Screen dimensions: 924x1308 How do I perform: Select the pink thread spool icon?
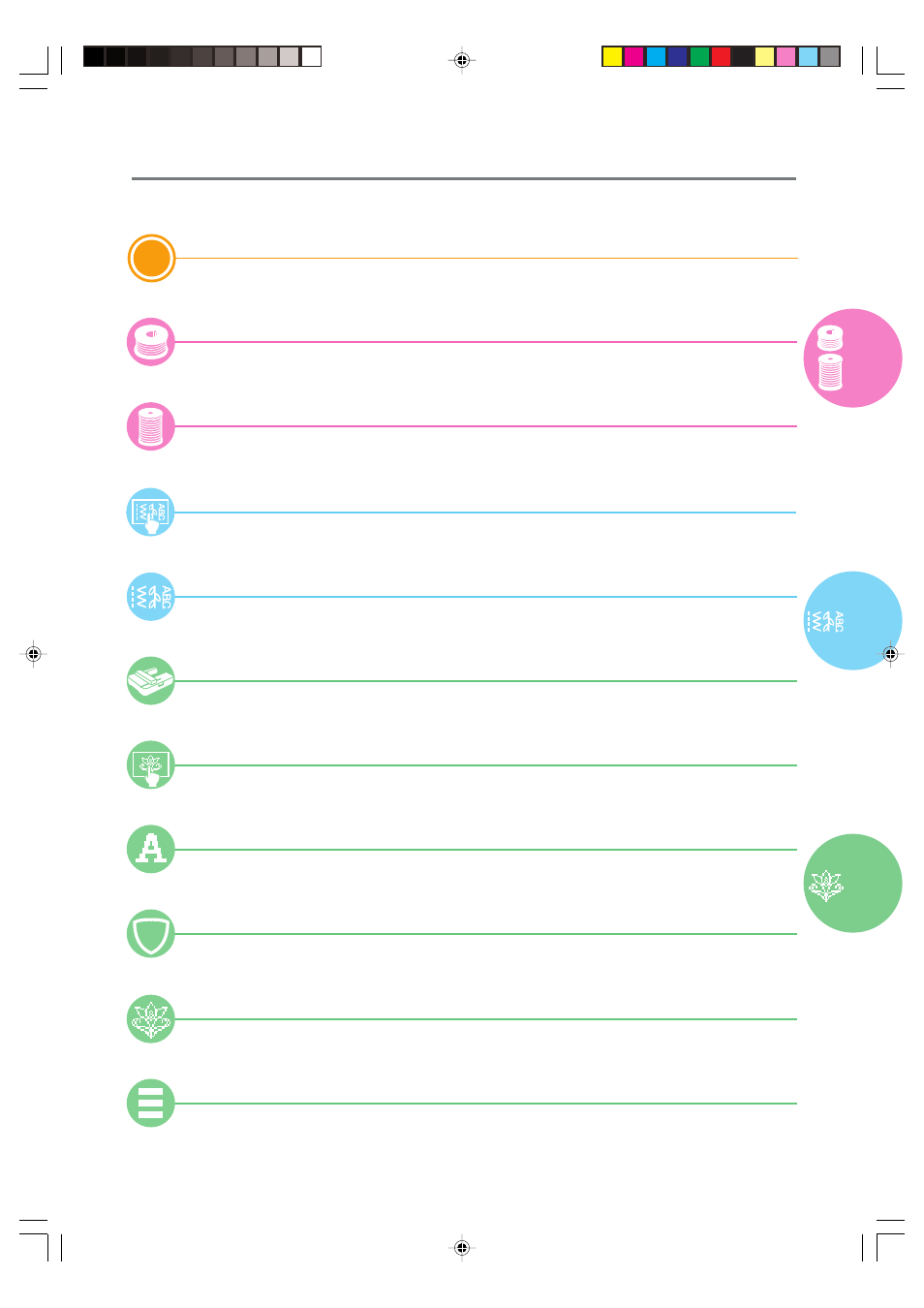pyautogui.click(x=151, y=426)
